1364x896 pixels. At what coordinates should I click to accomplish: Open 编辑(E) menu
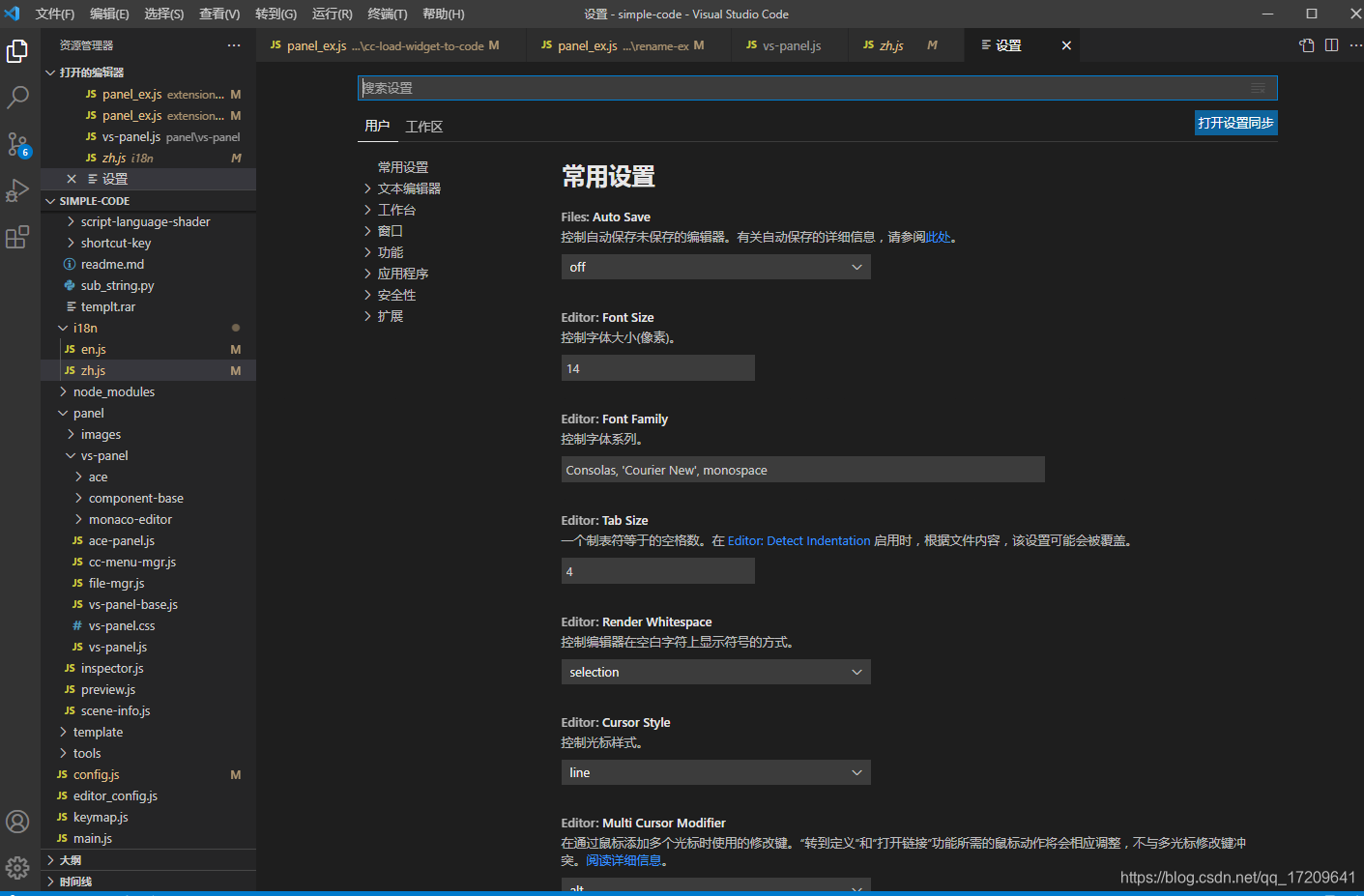tap(109, 14)
